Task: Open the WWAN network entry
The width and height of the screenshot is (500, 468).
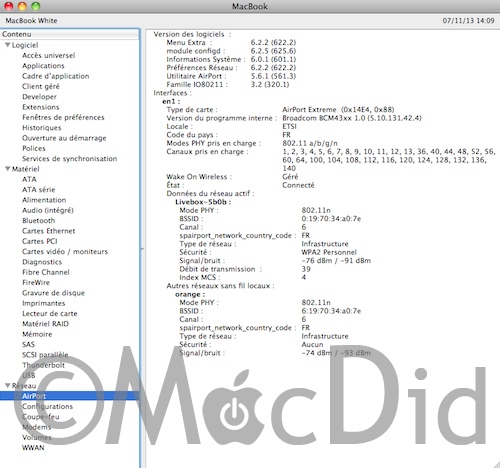Action: pyautogui.click(x=33, y=448)
